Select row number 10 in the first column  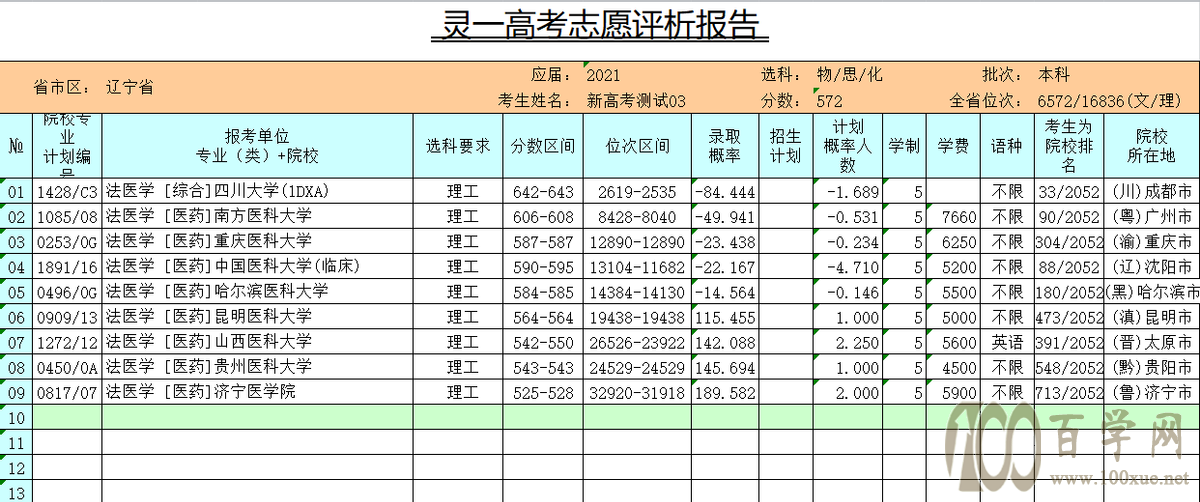[16, 416]
